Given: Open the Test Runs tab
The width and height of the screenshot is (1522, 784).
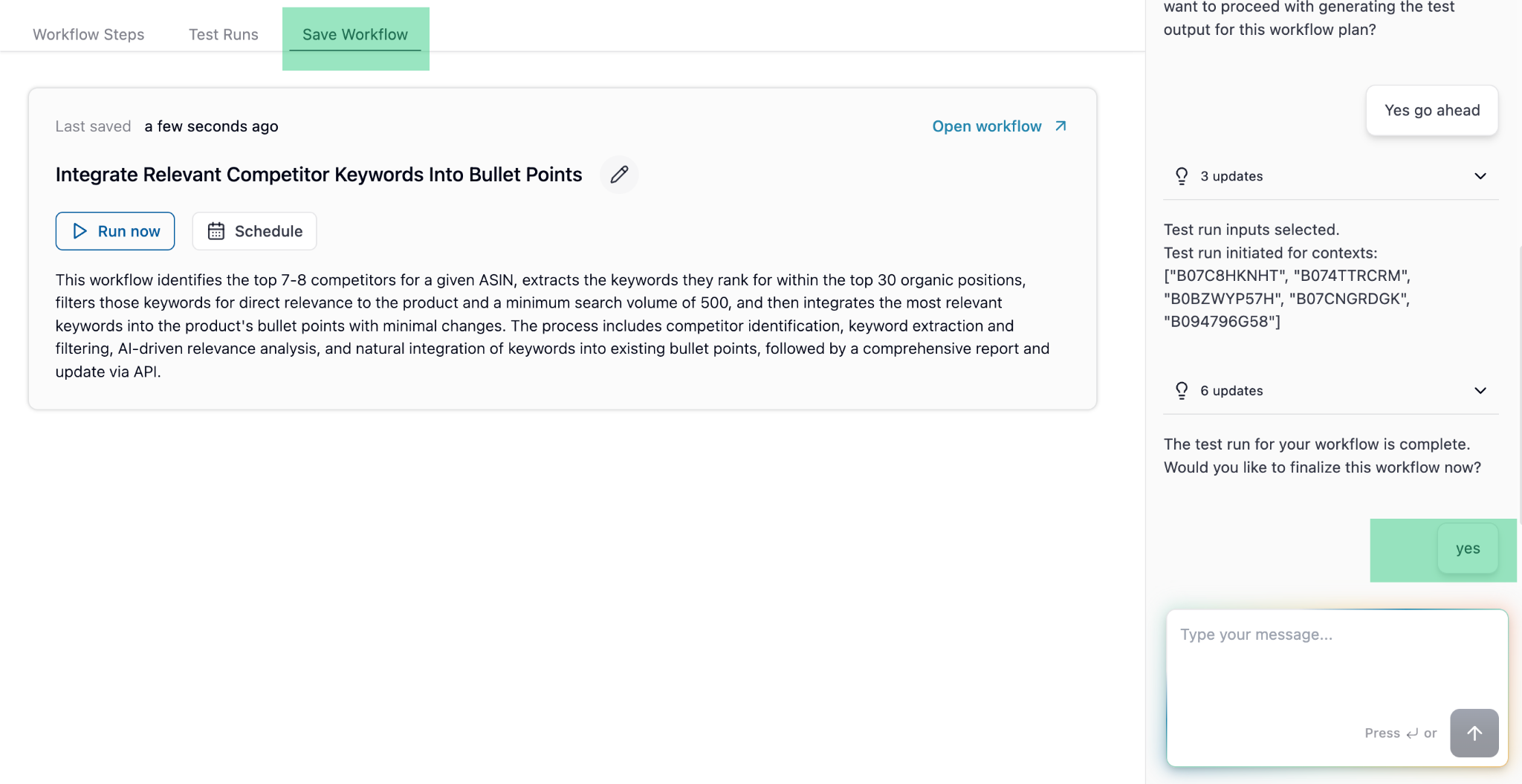Looking at the screenshot, I should (224, 34).
